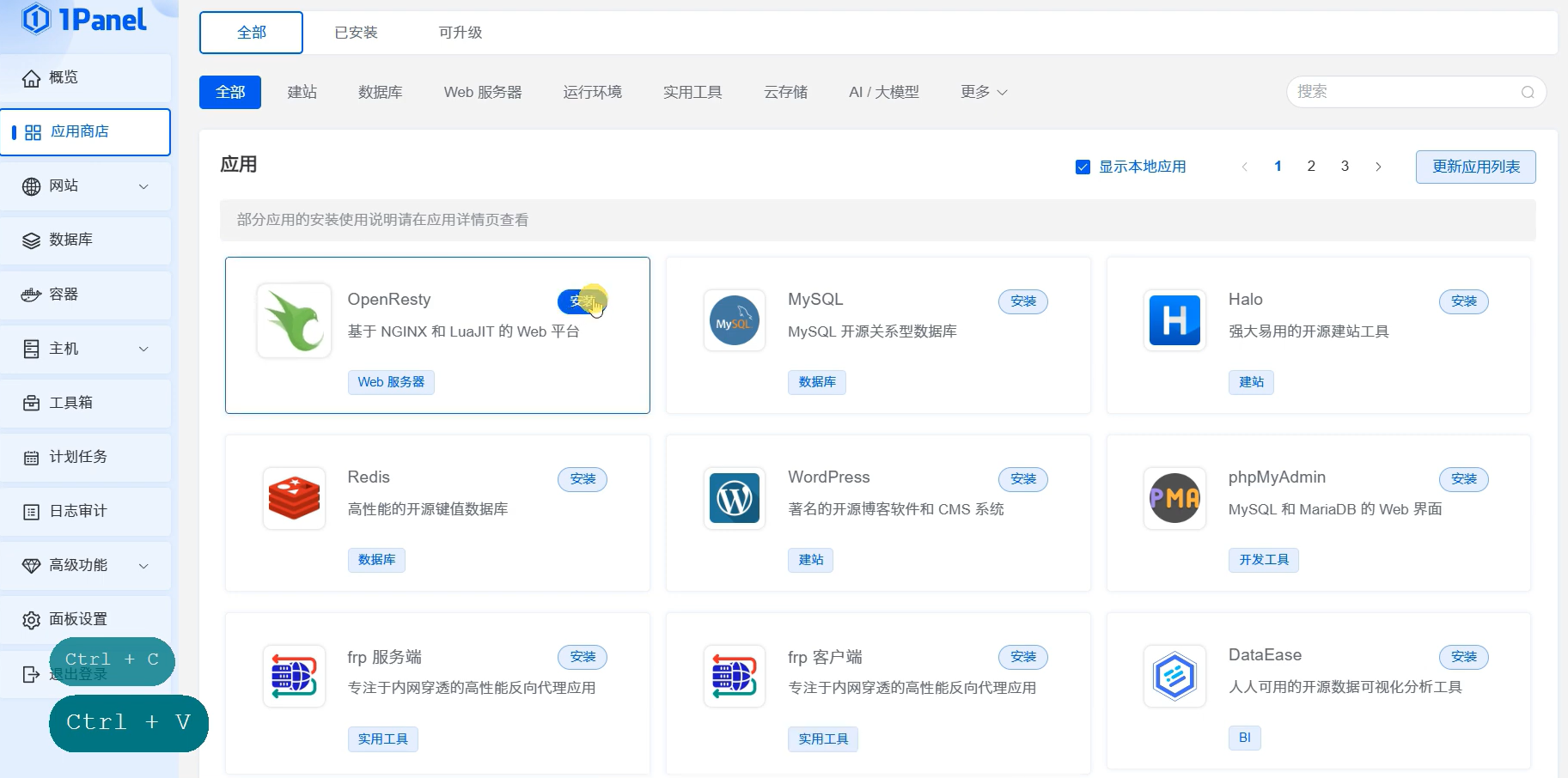Screen dimensions: 1568x778
Task: Focus the 搜索 search input field
Action: pyautogui.click(x=1416, y=92)
